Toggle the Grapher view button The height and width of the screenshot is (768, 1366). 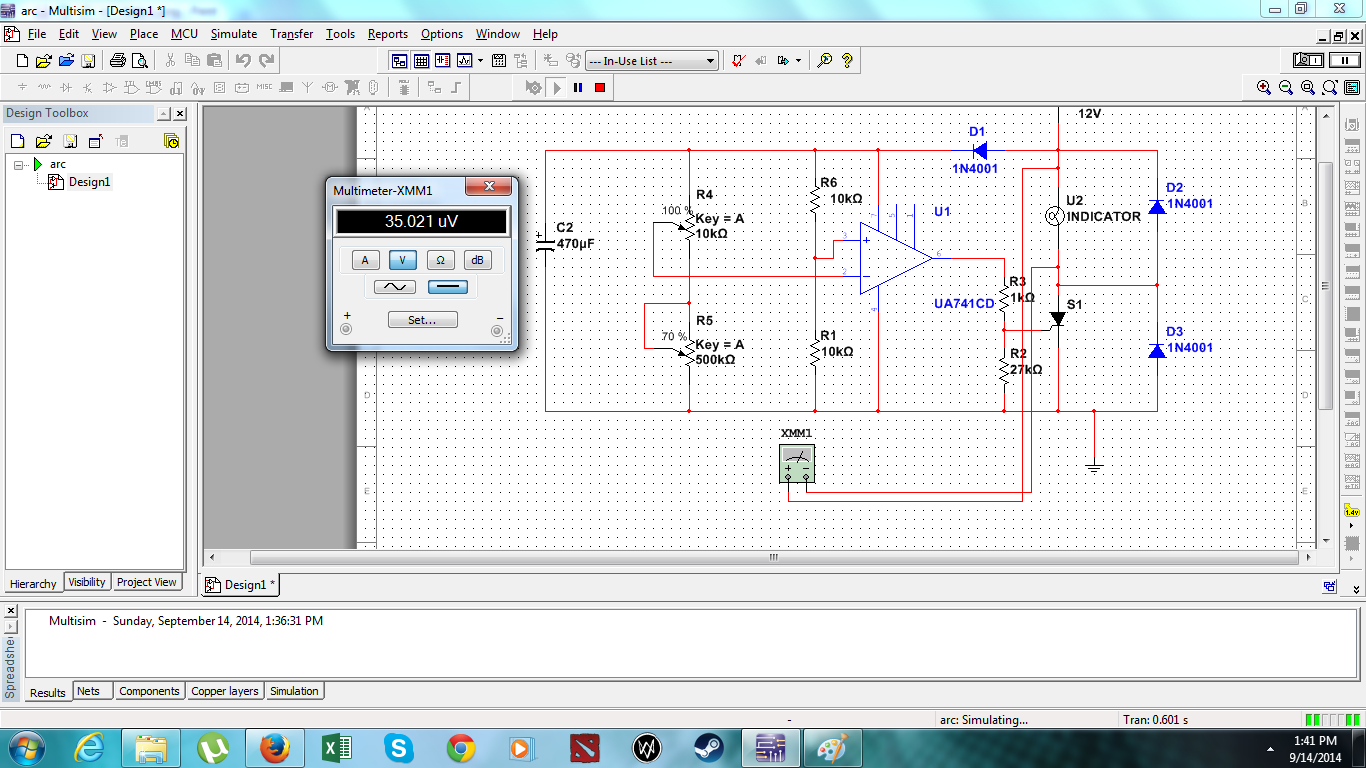point(464,60)
